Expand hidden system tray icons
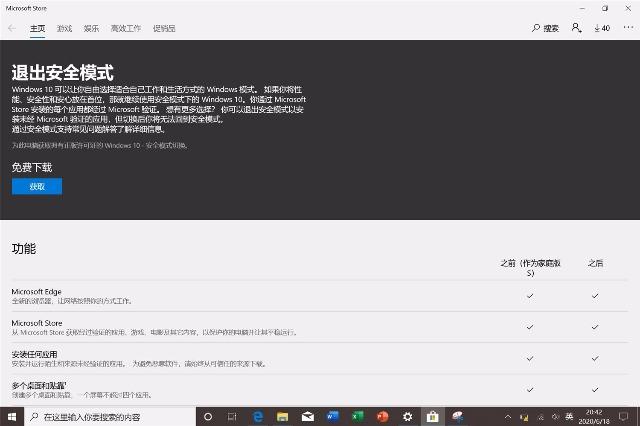640x426 pixels. point(508,417)
